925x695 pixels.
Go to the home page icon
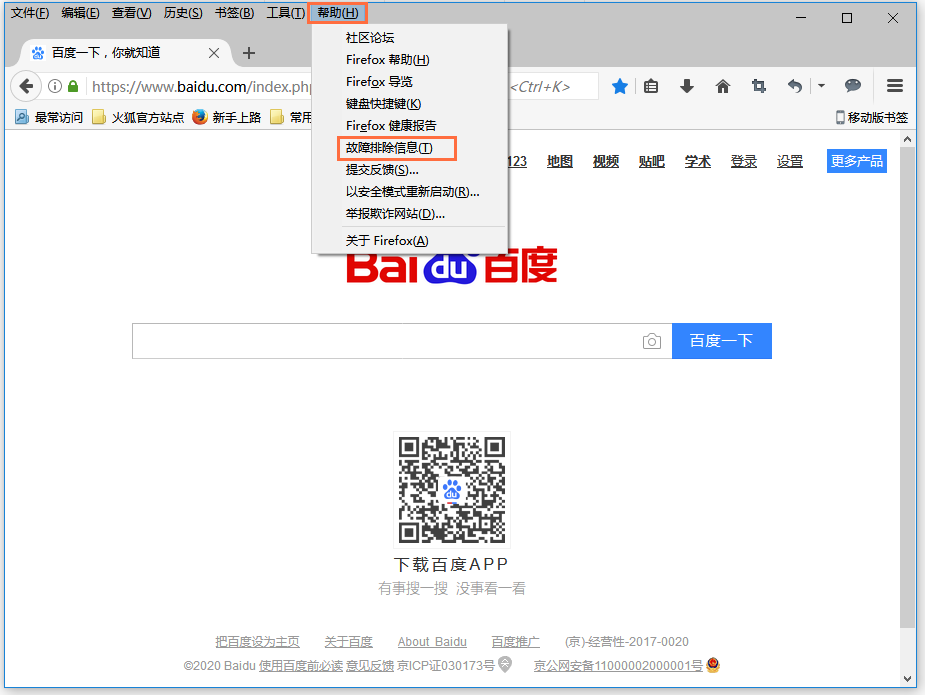click(x=723, y=86)
